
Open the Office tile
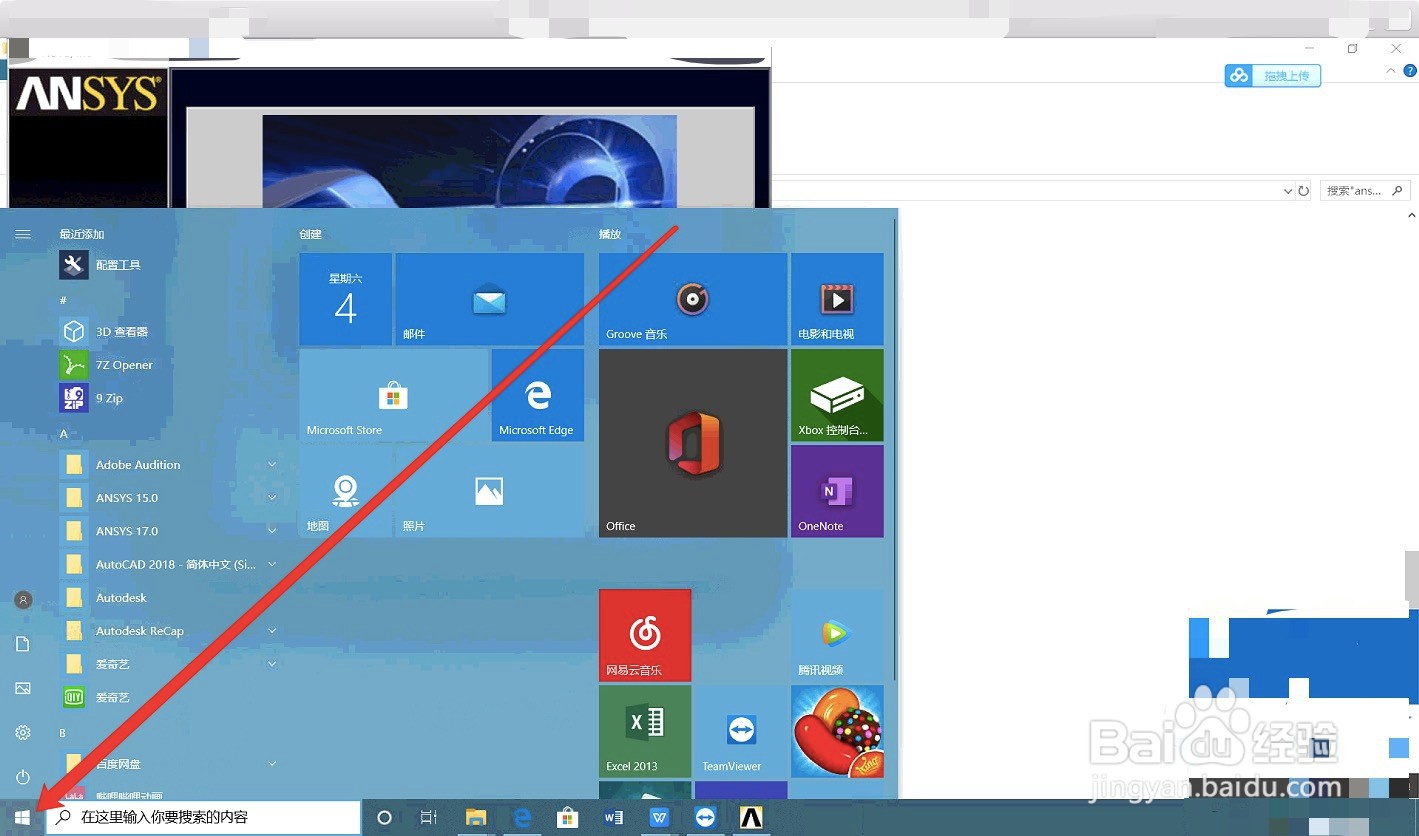coord(693,443)
